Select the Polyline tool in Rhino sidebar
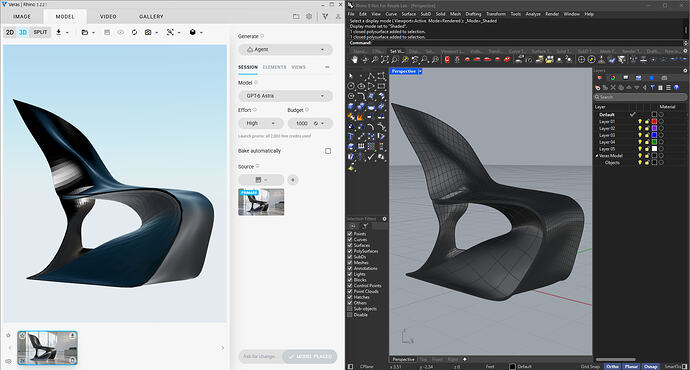The image size is (690, 370). tap(371, 76)
